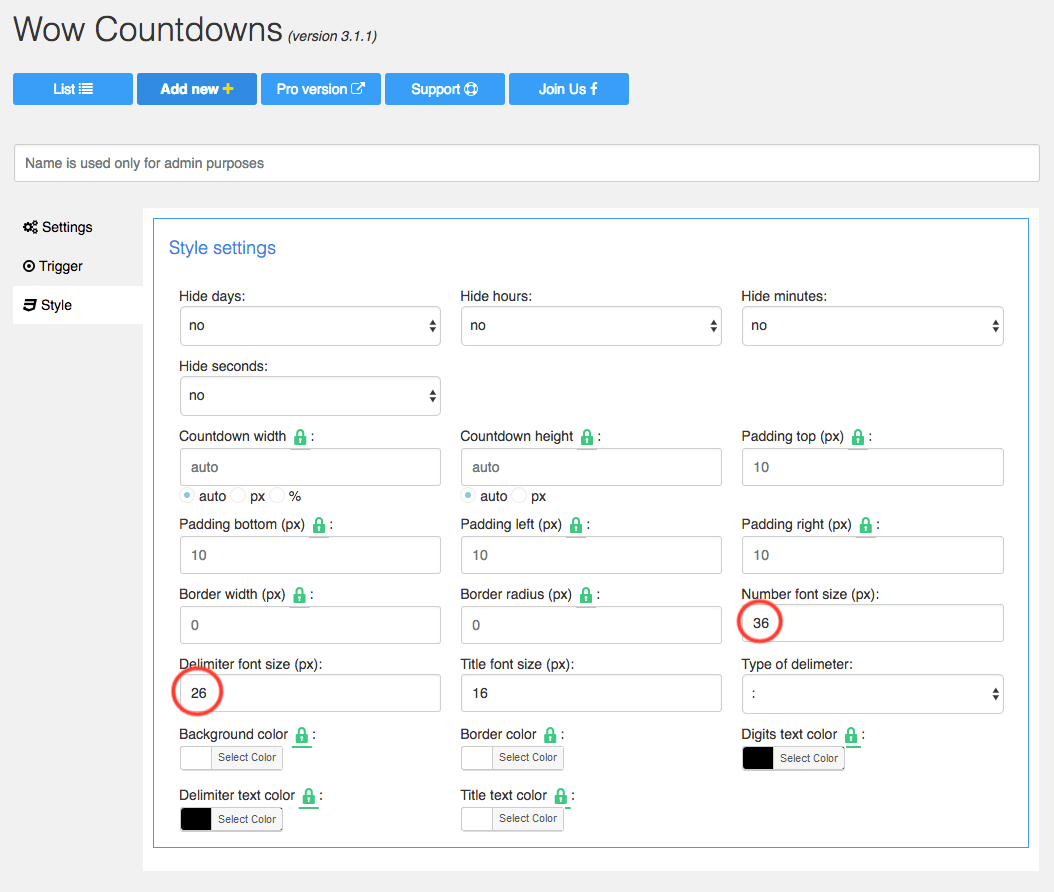The height and width of the screenshot is (892, 1054).
Task: Click the Delimiter font size field
Action: (x=310, y=693)
